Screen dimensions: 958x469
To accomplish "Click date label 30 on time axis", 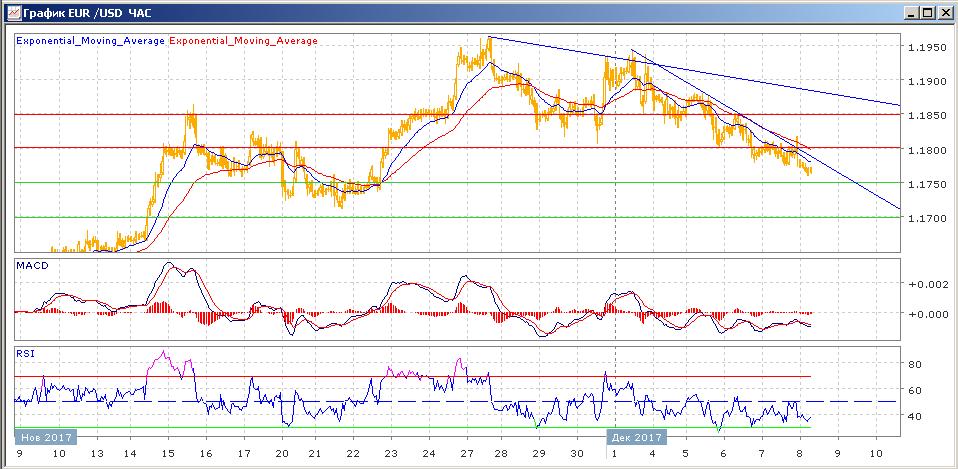I will (576, 455).
